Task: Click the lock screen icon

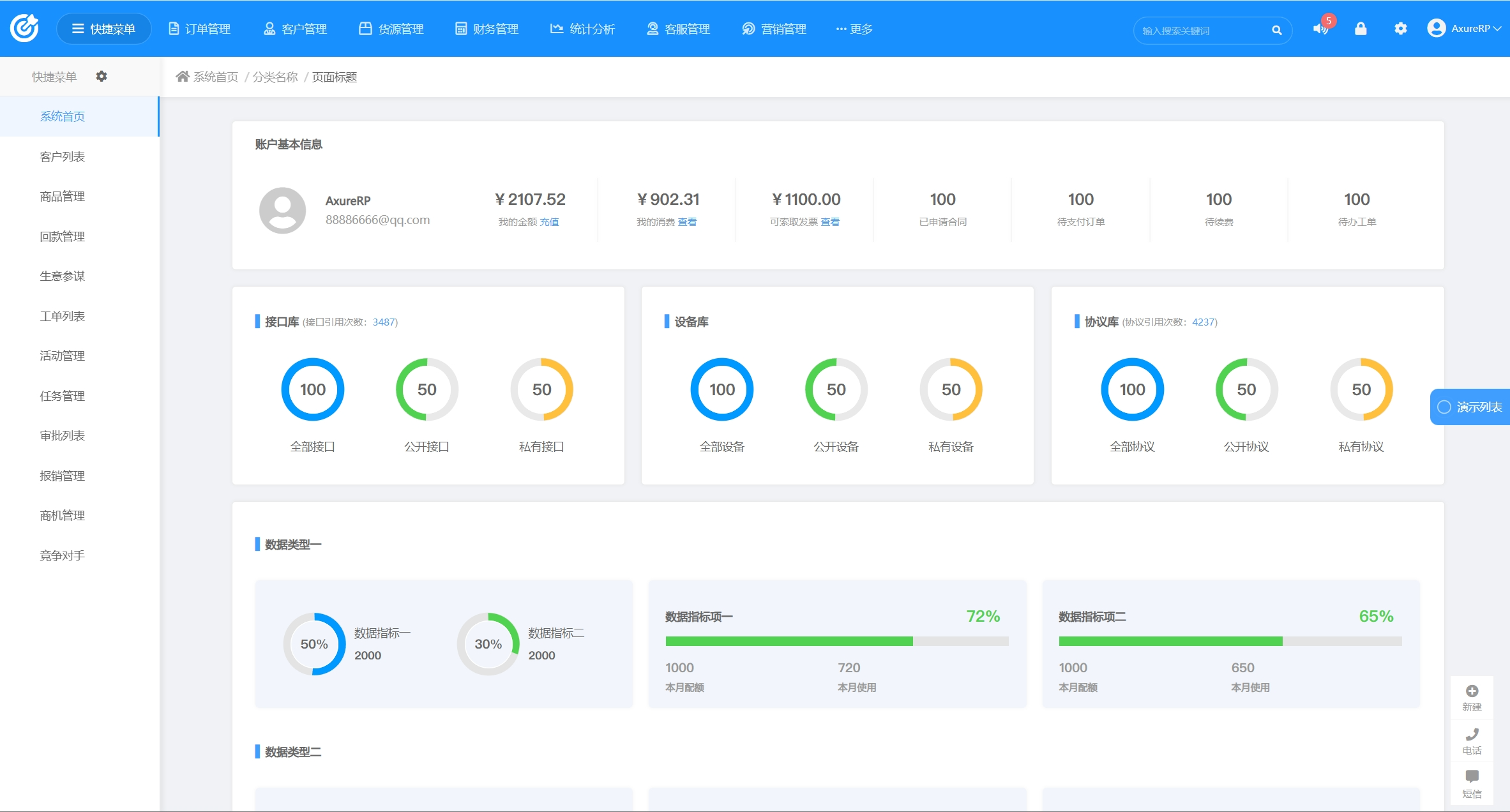Action: [x=1361, y=29]
